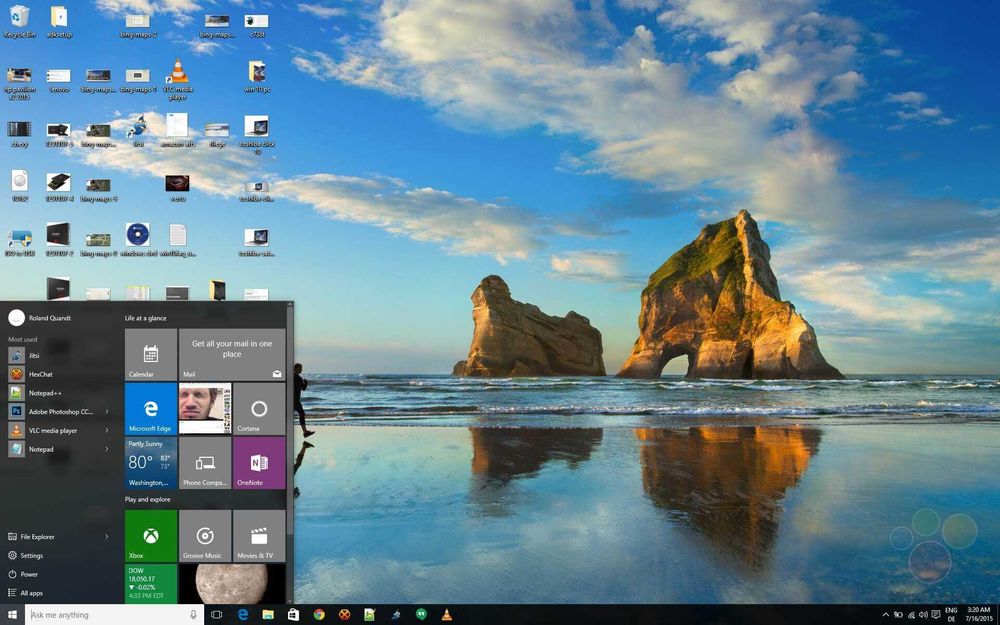Open Task View on taskbar
Screen dimensions: 1000x625
pos(216,615)
